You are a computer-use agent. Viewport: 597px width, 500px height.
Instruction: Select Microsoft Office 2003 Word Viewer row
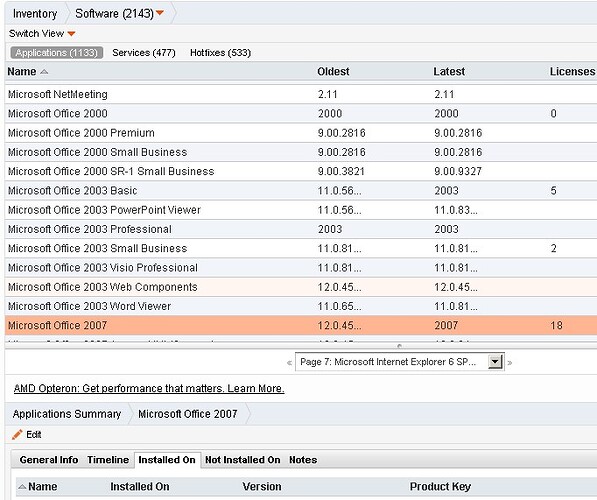[x=301, y=306]
